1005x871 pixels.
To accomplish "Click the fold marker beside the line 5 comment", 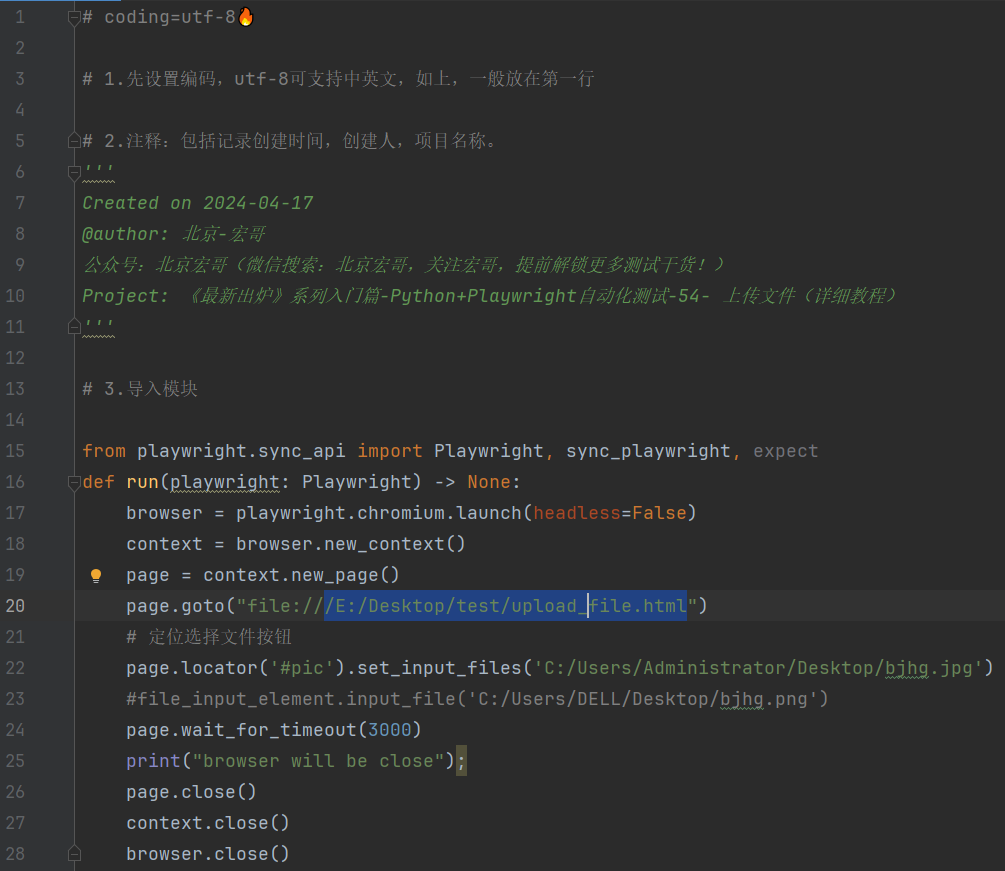I will coord(74,140).
